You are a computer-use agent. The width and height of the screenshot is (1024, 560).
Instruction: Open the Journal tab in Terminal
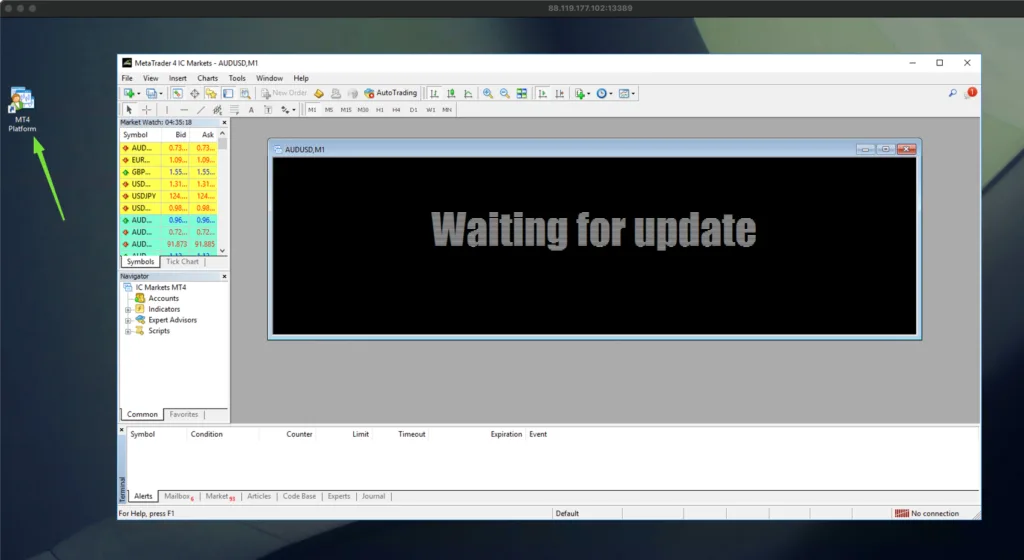373,496
